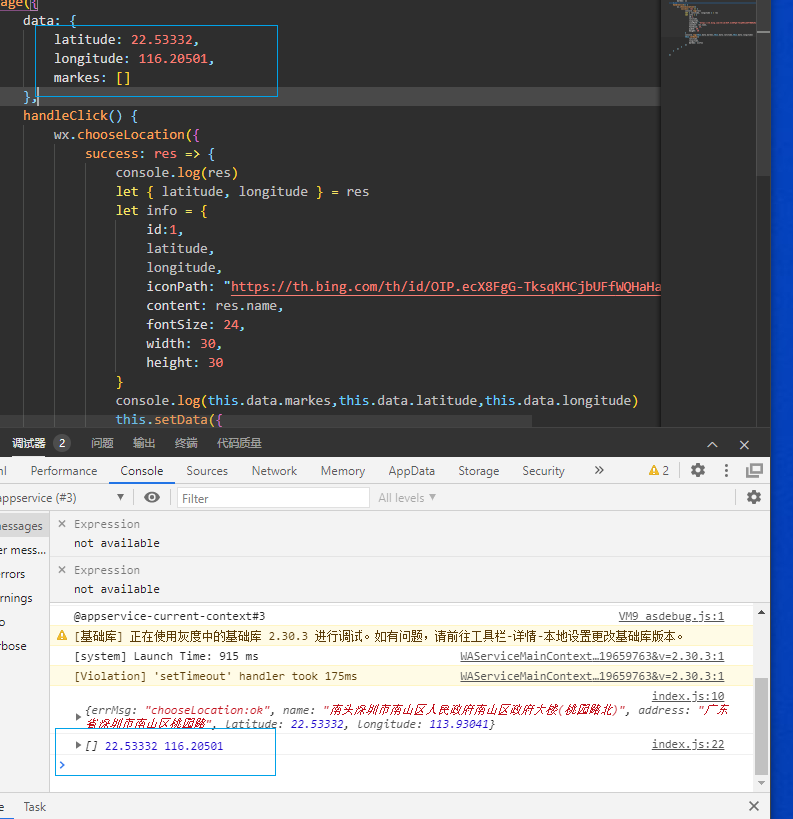The image size is (793, 819).
Task: Click longitude value 116.20501 in data
Action: [x=173, y=58]
